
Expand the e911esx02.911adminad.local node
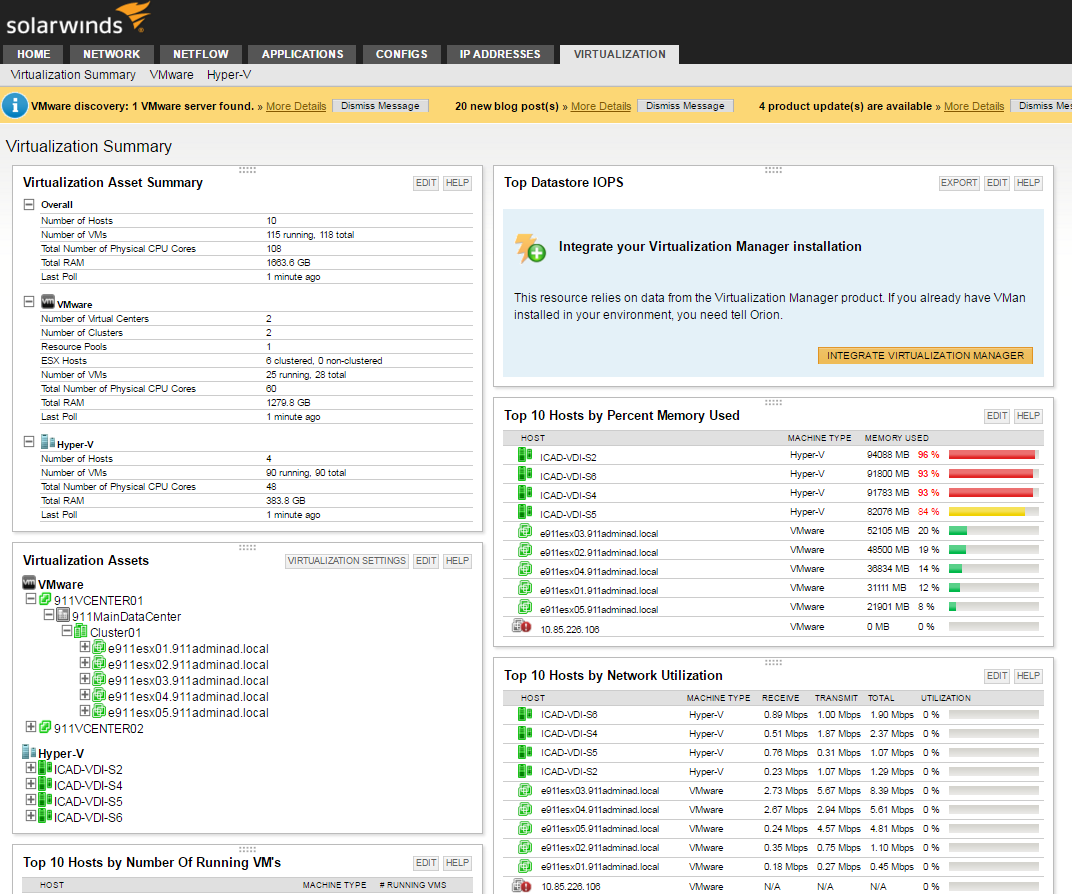click(84, 662)
